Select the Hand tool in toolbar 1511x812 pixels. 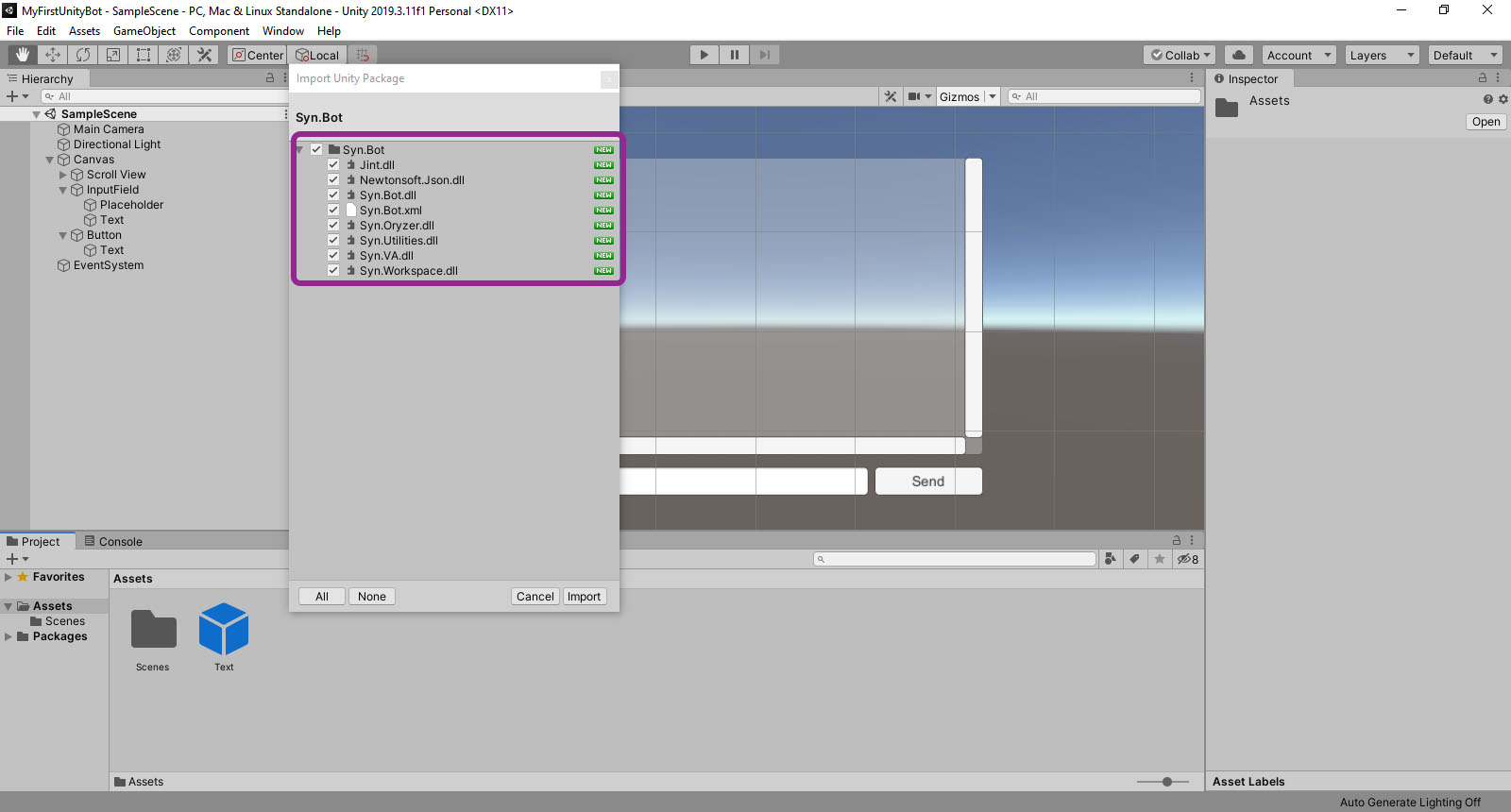23,55
